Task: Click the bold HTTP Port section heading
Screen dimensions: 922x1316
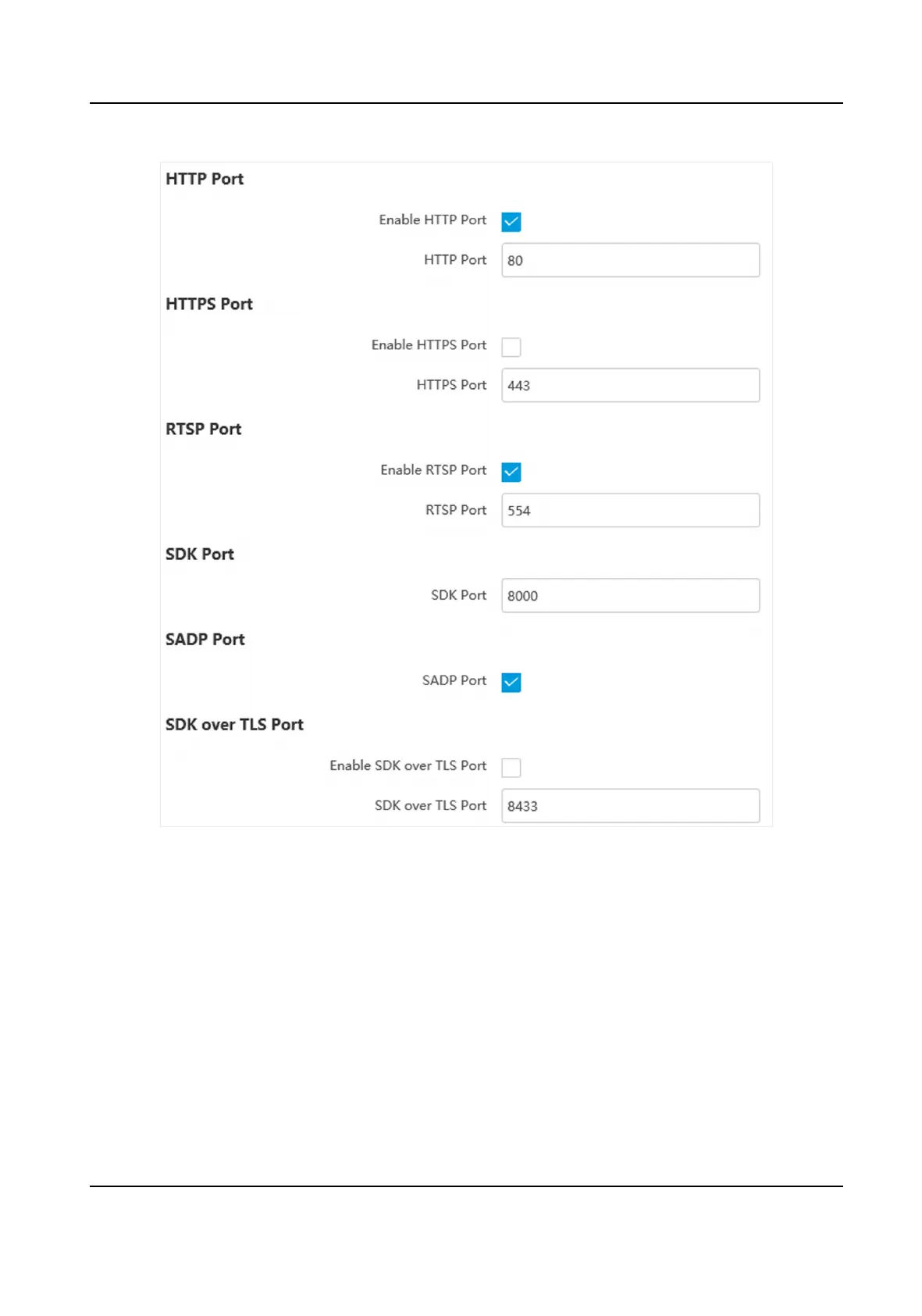Action: pyautogui.click(x=205, y=179)
